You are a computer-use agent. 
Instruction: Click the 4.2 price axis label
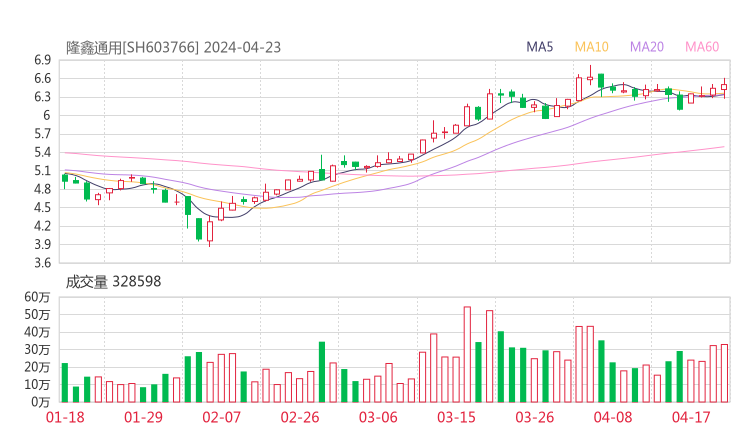pos(42,226)
